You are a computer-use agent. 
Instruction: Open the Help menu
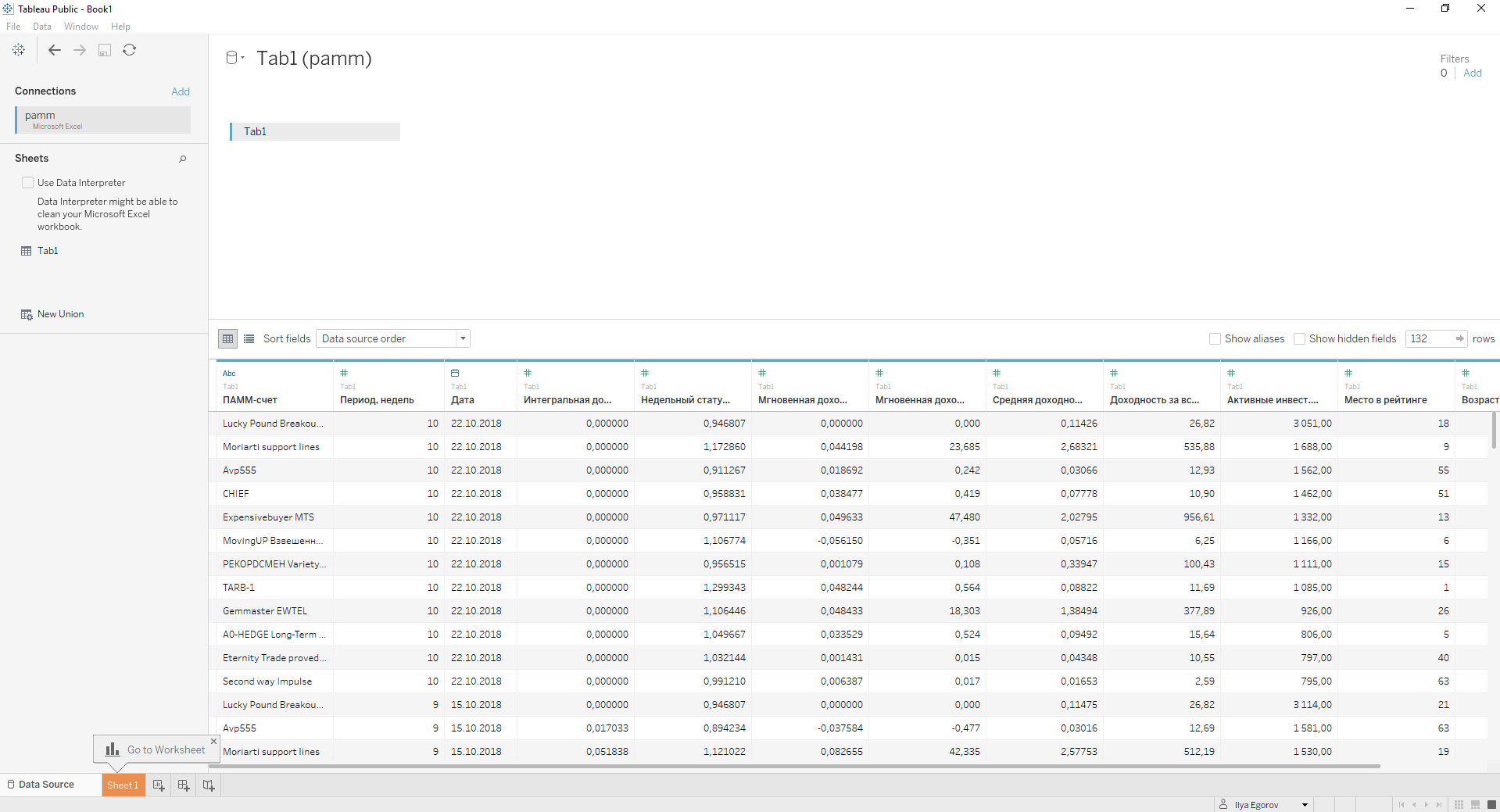point(120,27)
